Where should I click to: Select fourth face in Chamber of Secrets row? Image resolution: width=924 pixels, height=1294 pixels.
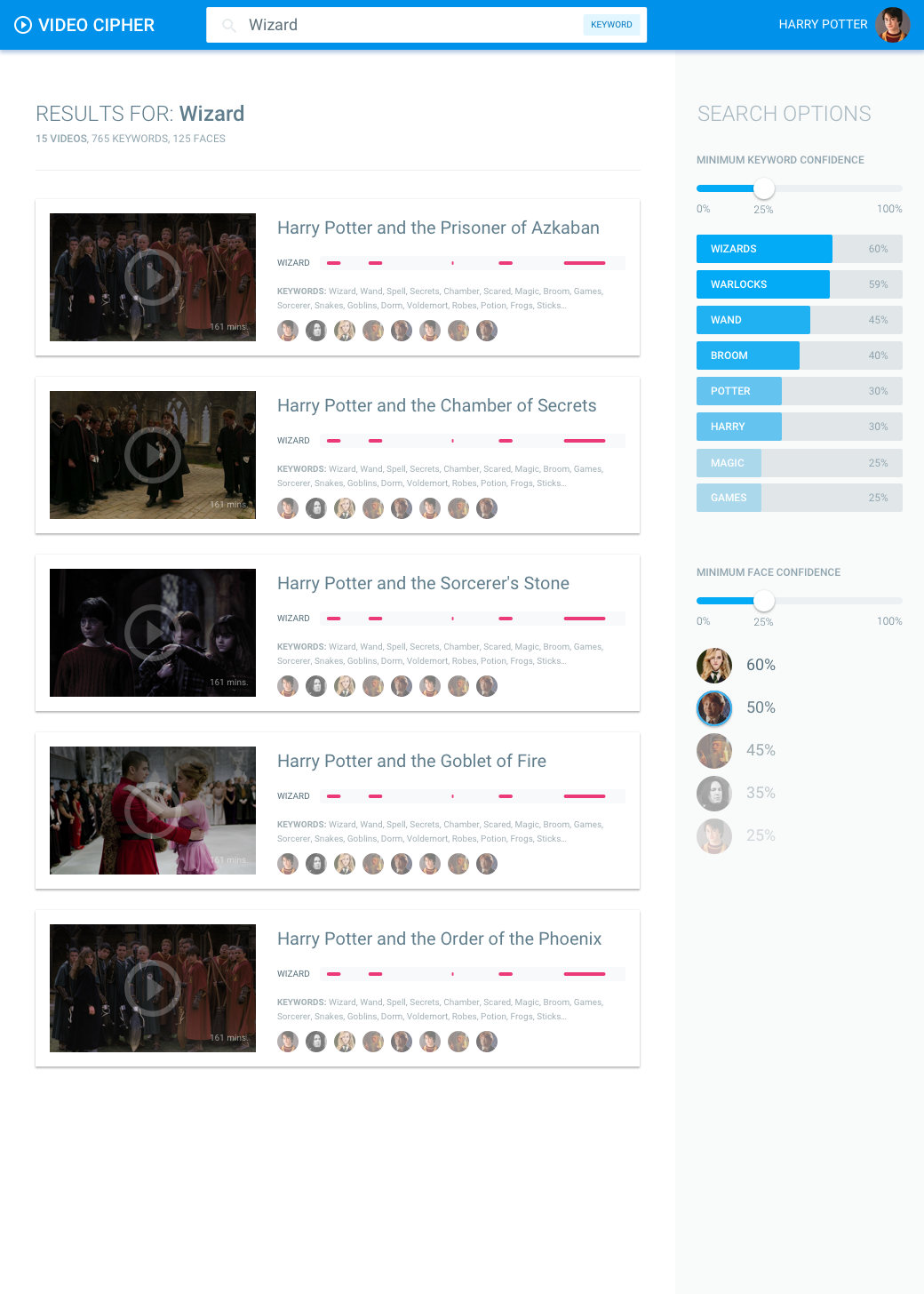tap(373, 508)
